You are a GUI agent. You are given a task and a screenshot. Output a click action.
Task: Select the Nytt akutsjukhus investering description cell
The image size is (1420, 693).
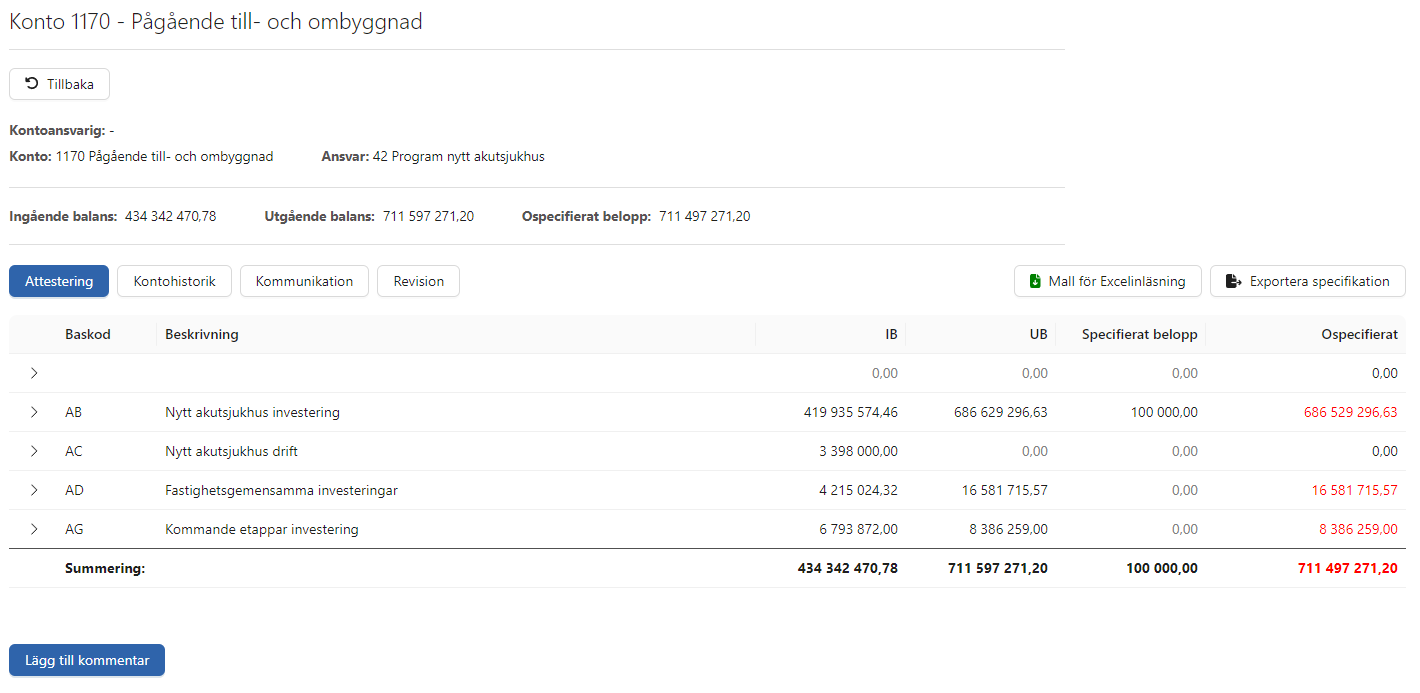point(252,412)
